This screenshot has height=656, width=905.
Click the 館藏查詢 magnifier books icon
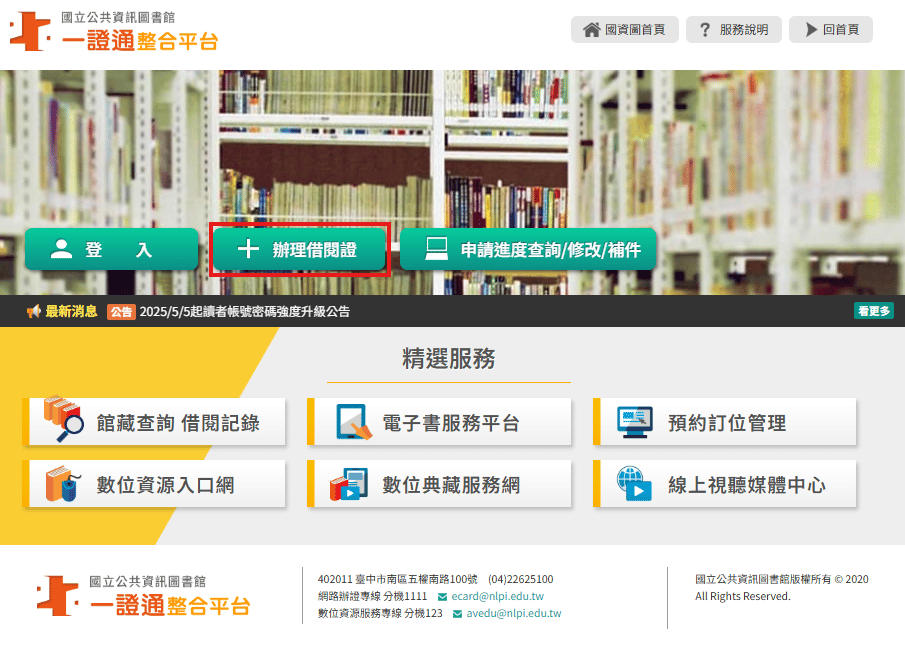64,421
